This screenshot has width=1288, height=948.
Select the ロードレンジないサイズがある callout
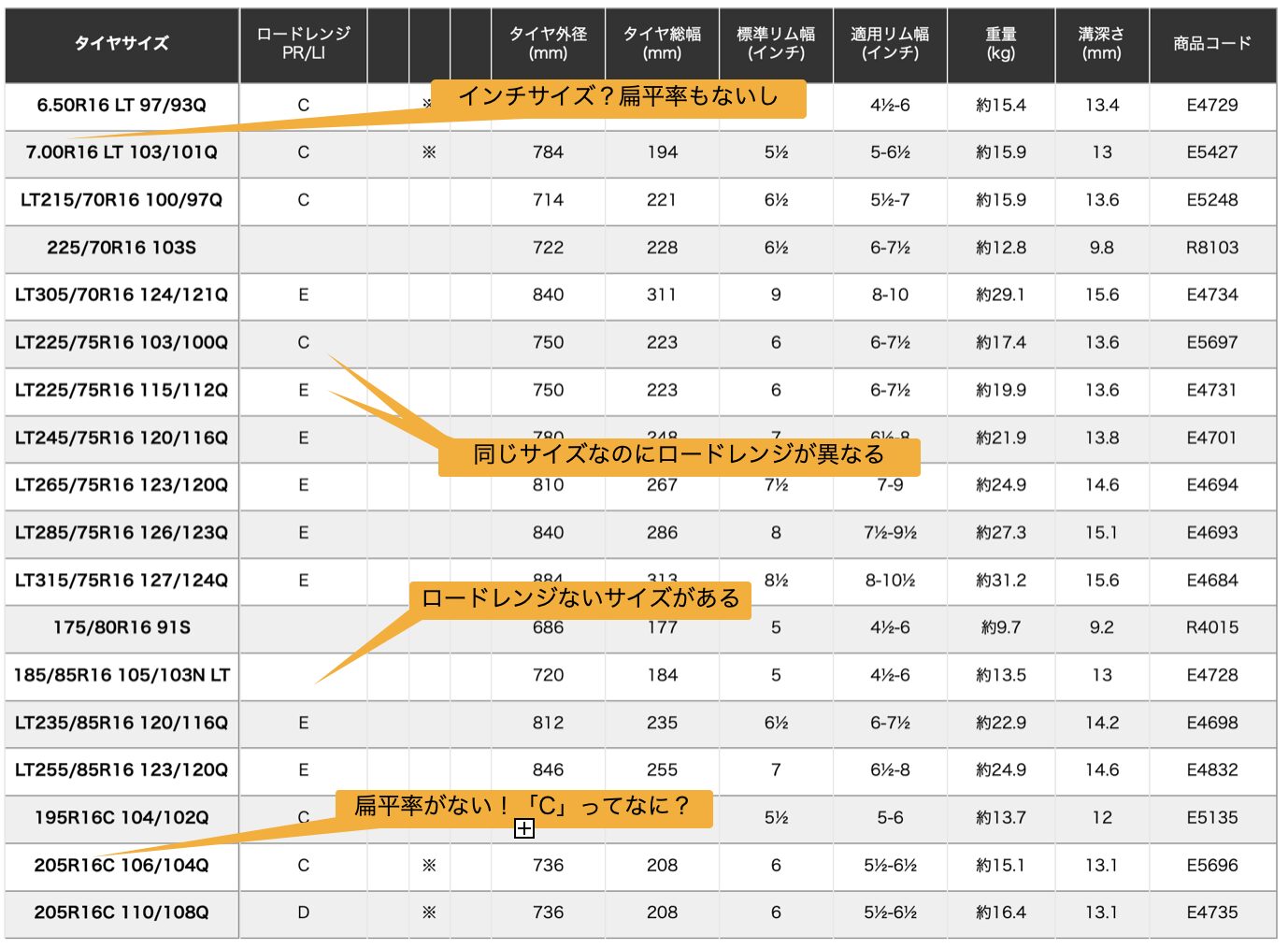tap(580, 599)
